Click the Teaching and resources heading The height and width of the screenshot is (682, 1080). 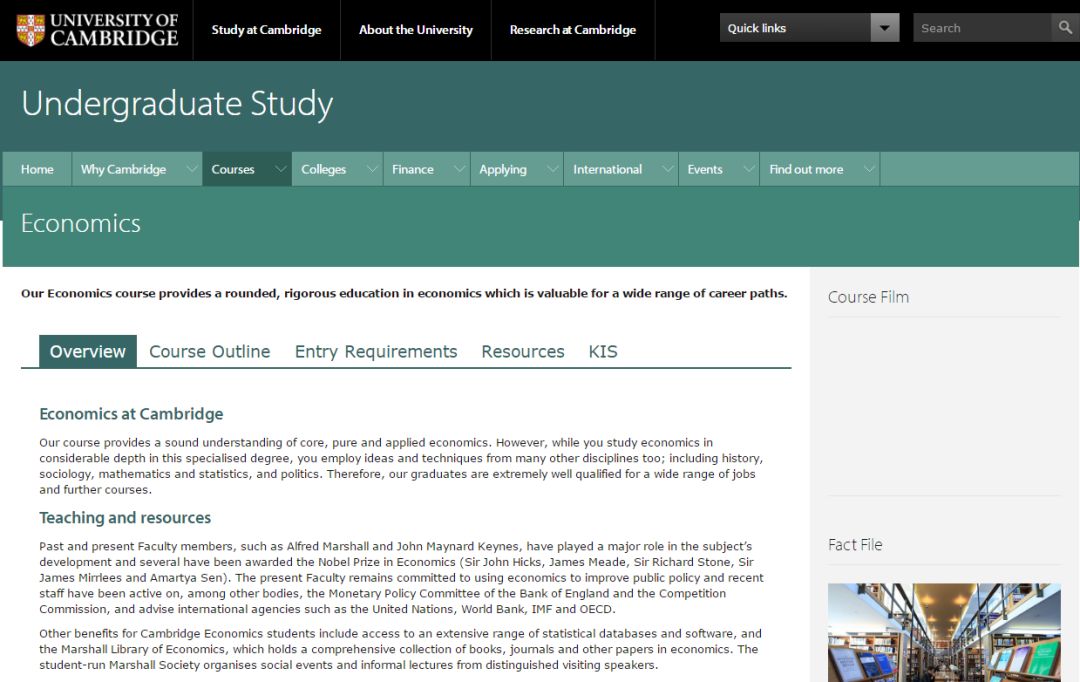click(x=125, y=517)
